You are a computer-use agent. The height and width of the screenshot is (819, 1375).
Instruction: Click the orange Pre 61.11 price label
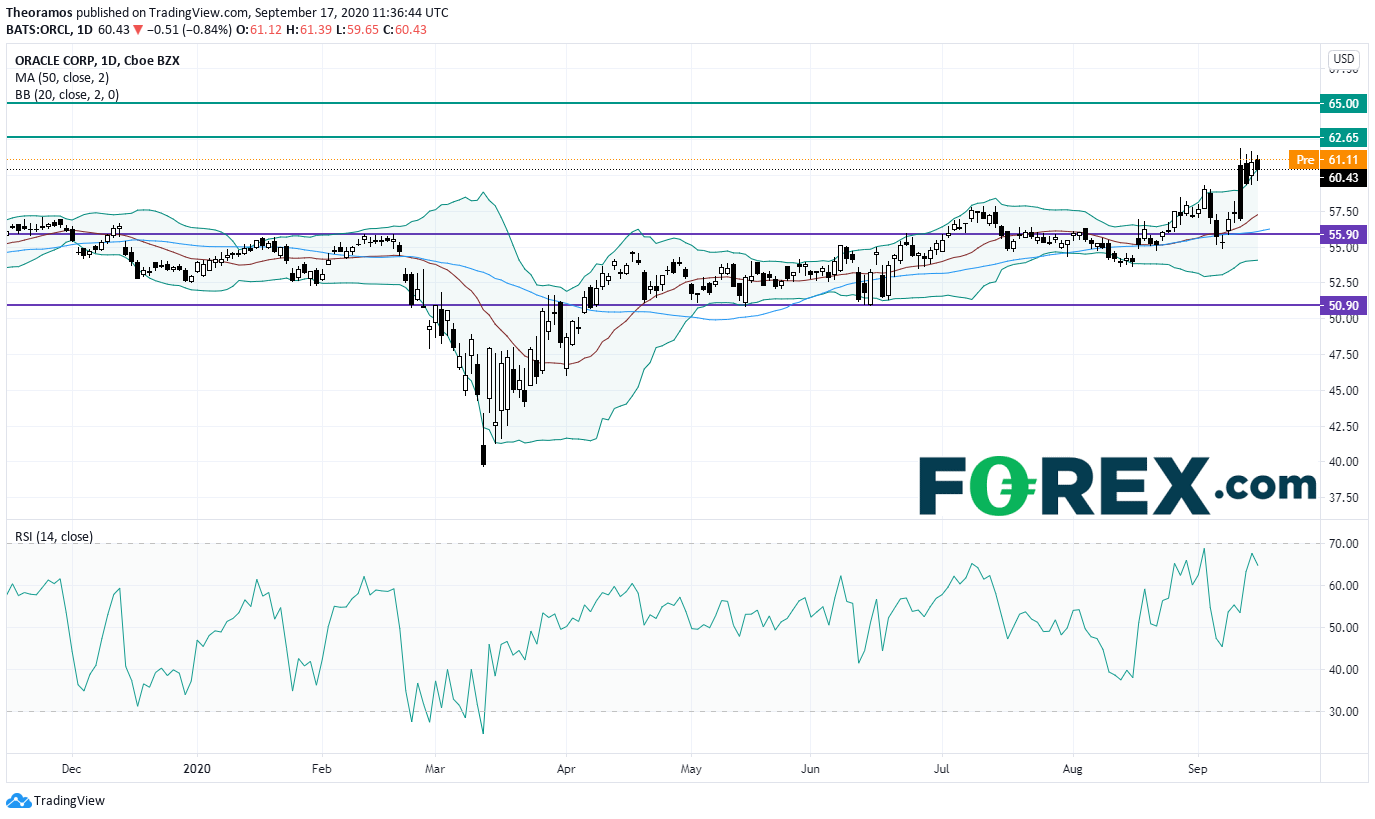click(1327, 159)
